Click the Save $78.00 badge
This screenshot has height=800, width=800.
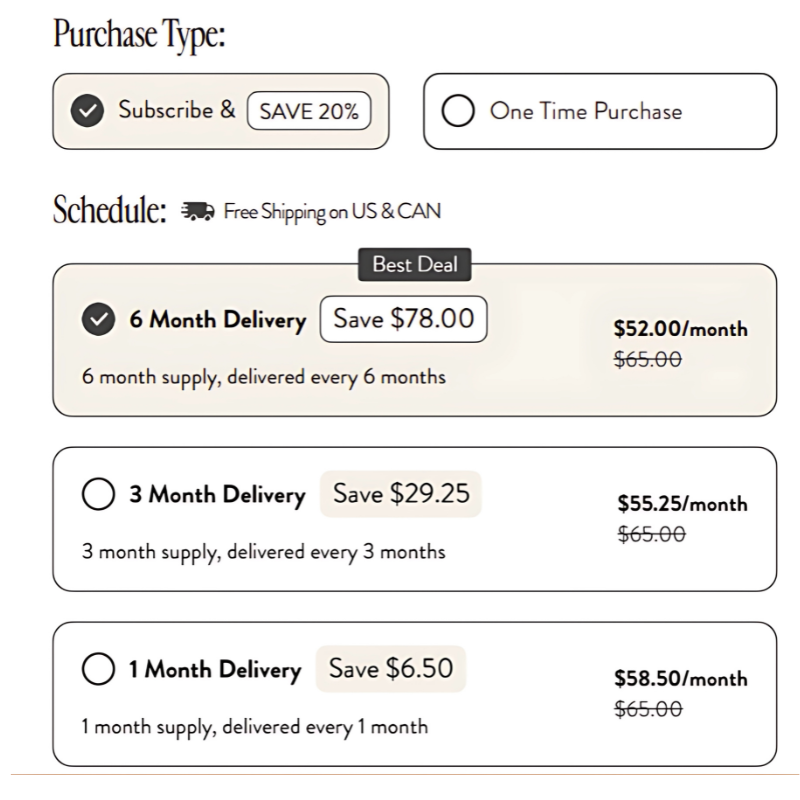pos(403,320)
